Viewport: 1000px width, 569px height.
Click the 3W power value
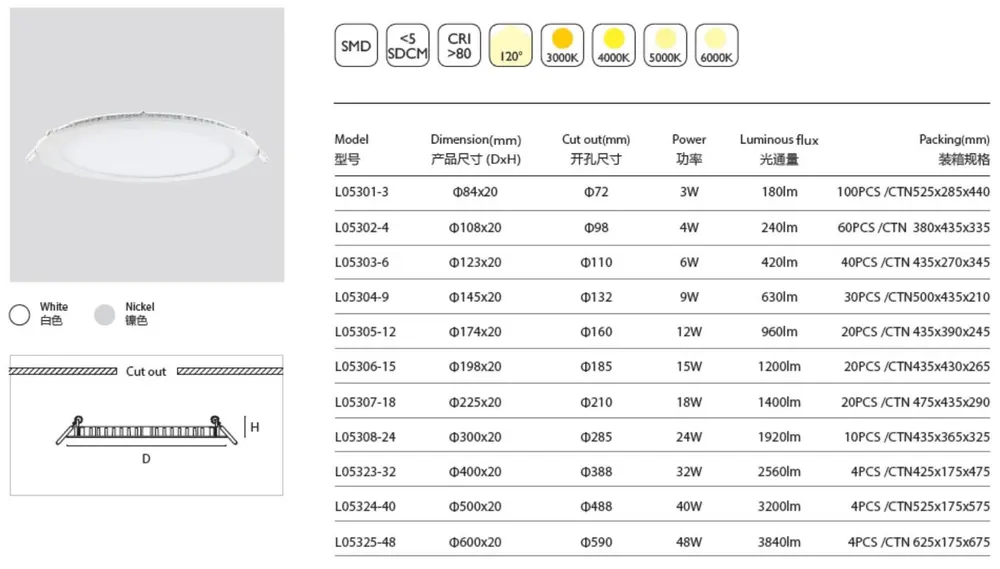tap(689, 192)
